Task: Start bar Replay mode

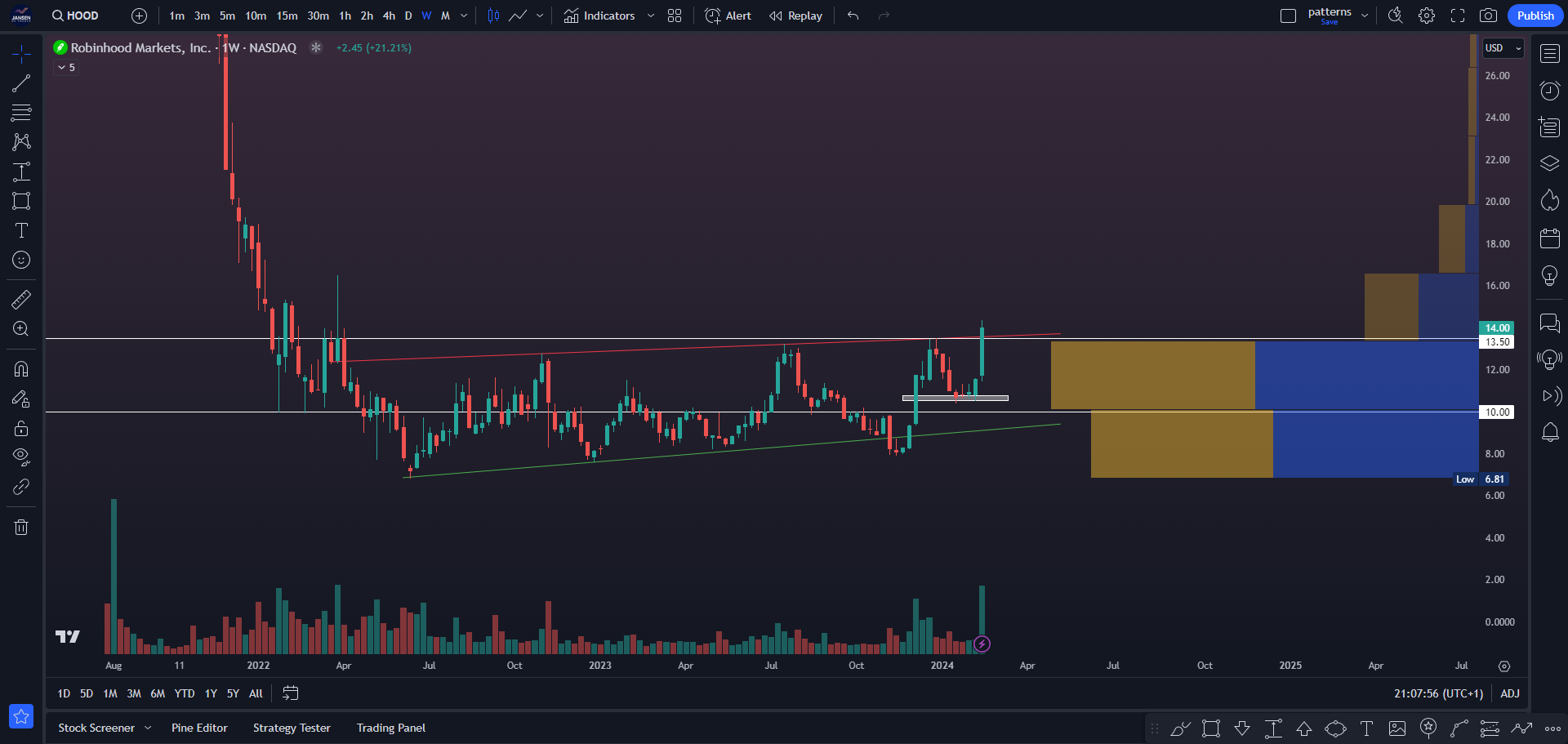Action: 796,16
